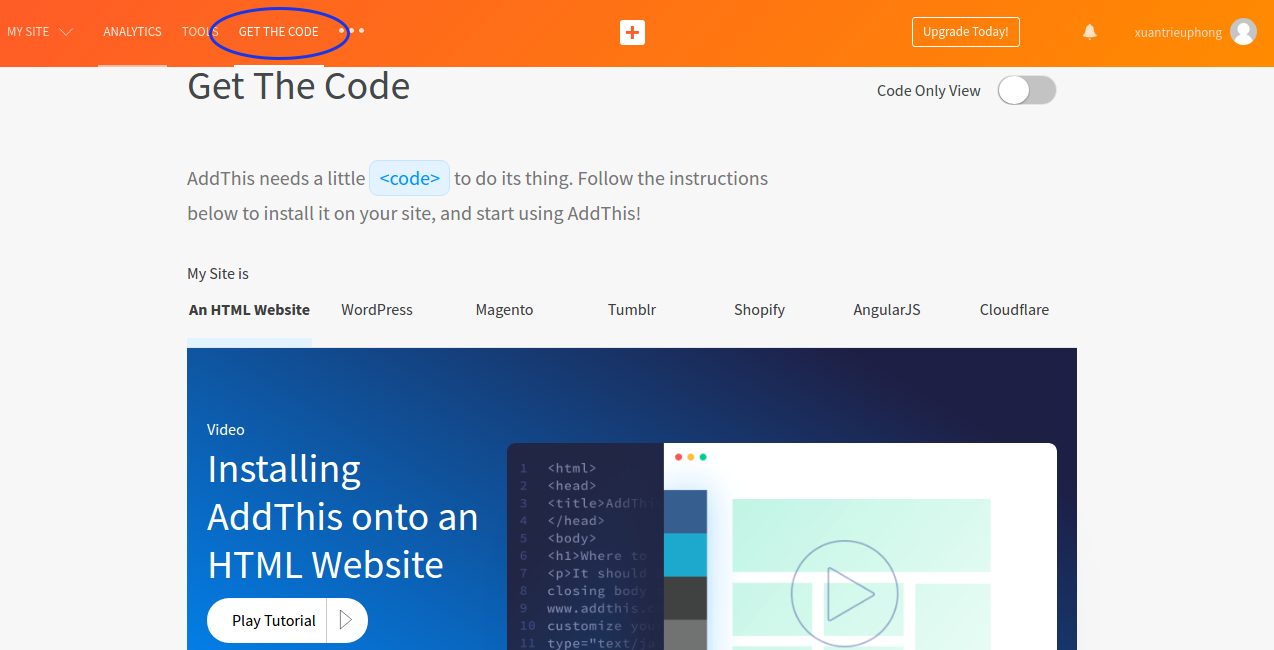Click the Code Only View label
Image resolution: width=1274 pixels, height=650 pixels.
[x=929, y=90]
